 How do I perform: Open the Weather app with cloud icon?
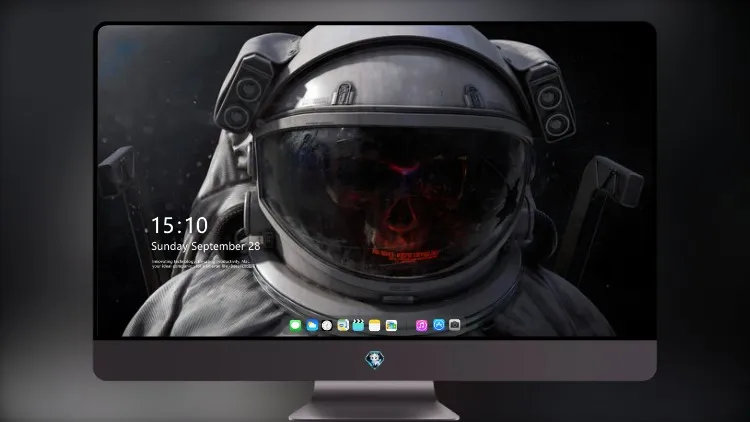pos(312,325)
